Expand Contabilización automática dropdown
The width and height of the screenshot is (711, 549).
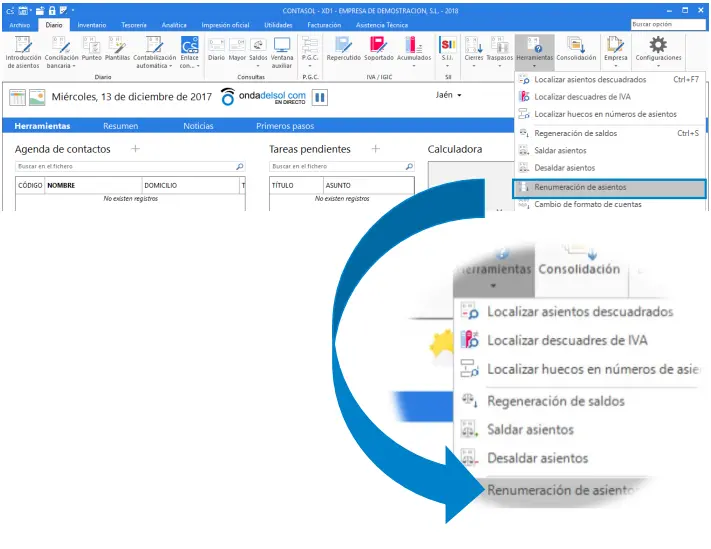[x=170, y=66]
